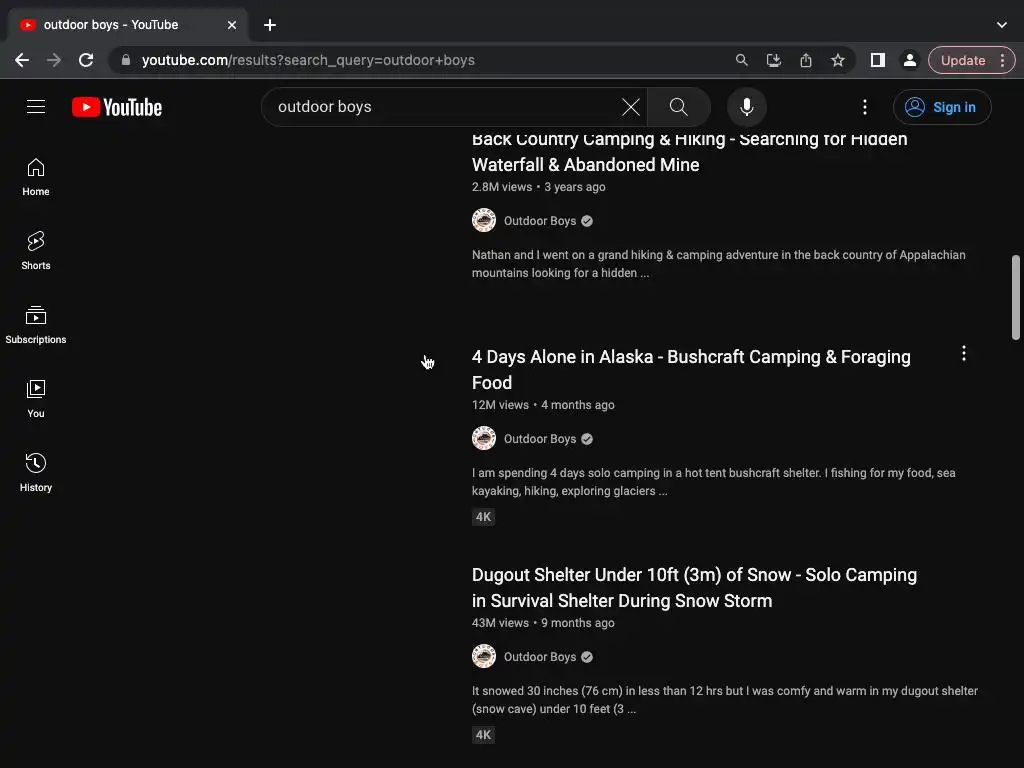The image size is (1024, 768).
Task: Expand the browser tab search chevron
Action: click(1002, 24)
